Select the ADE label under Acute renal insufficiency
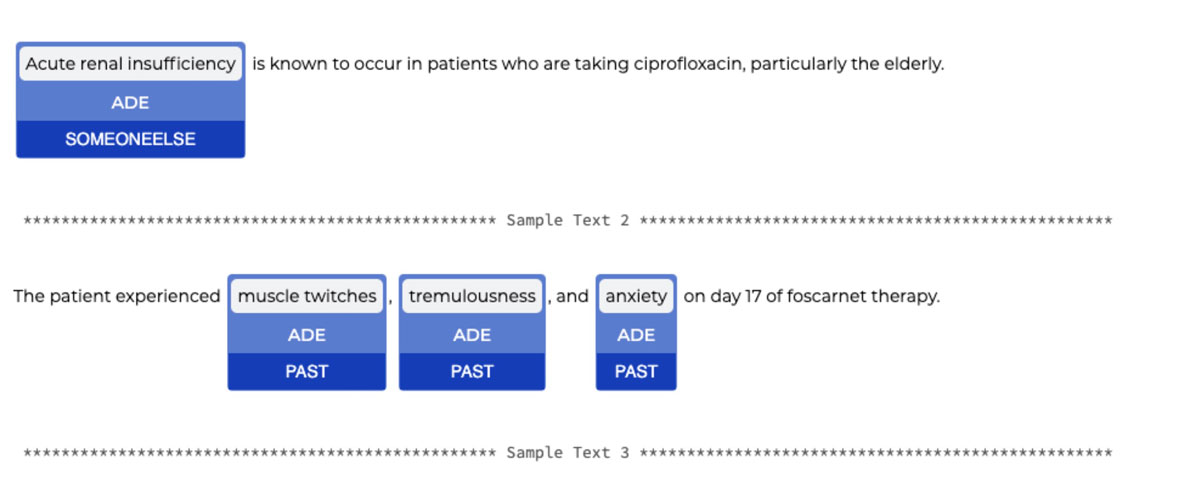The width and height of the screenshot is (1200, 490). [130, 103]
